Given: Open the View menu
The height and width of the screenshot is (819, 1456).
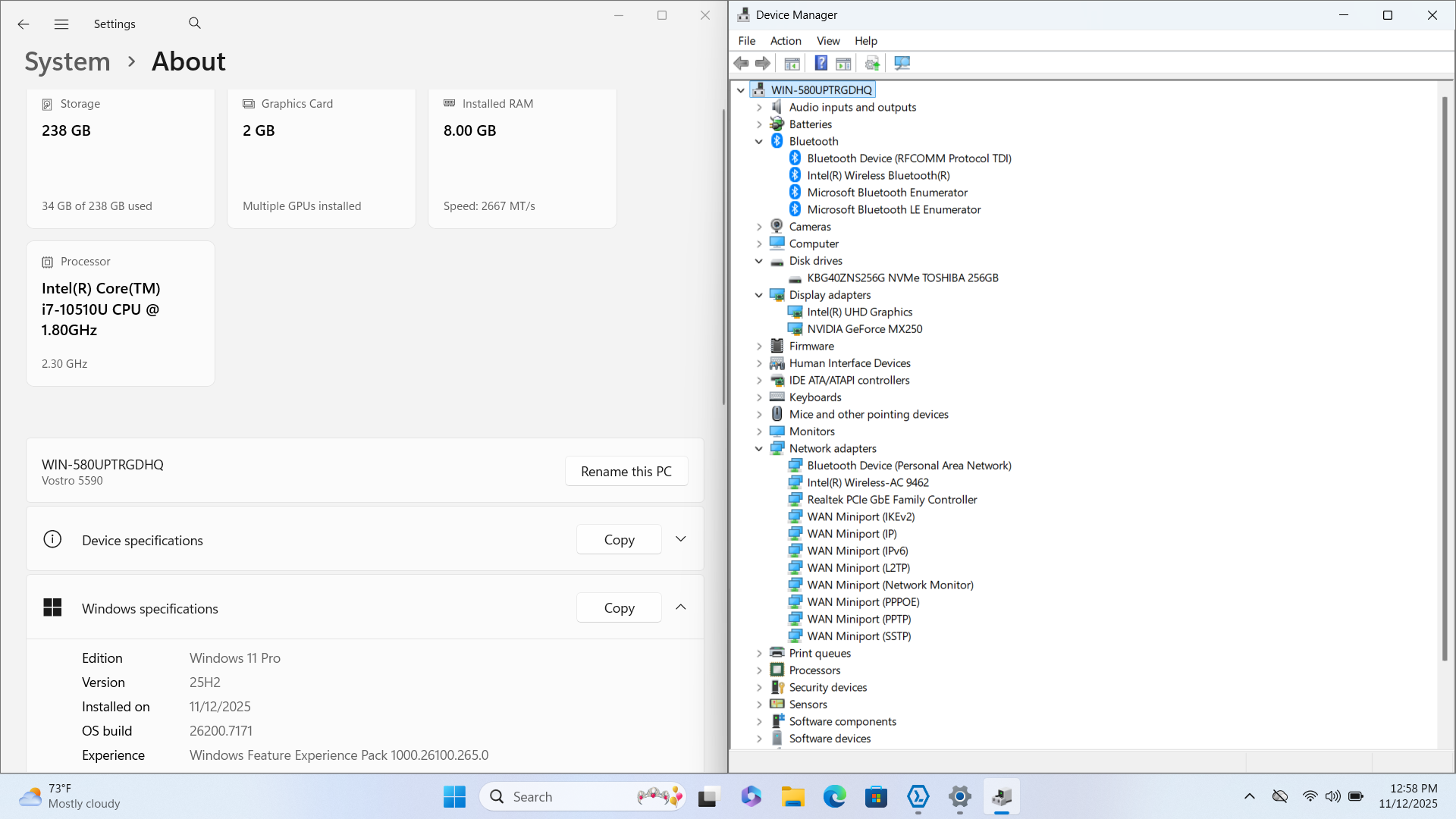Looking at the screenshot, I should click(827, 41).
